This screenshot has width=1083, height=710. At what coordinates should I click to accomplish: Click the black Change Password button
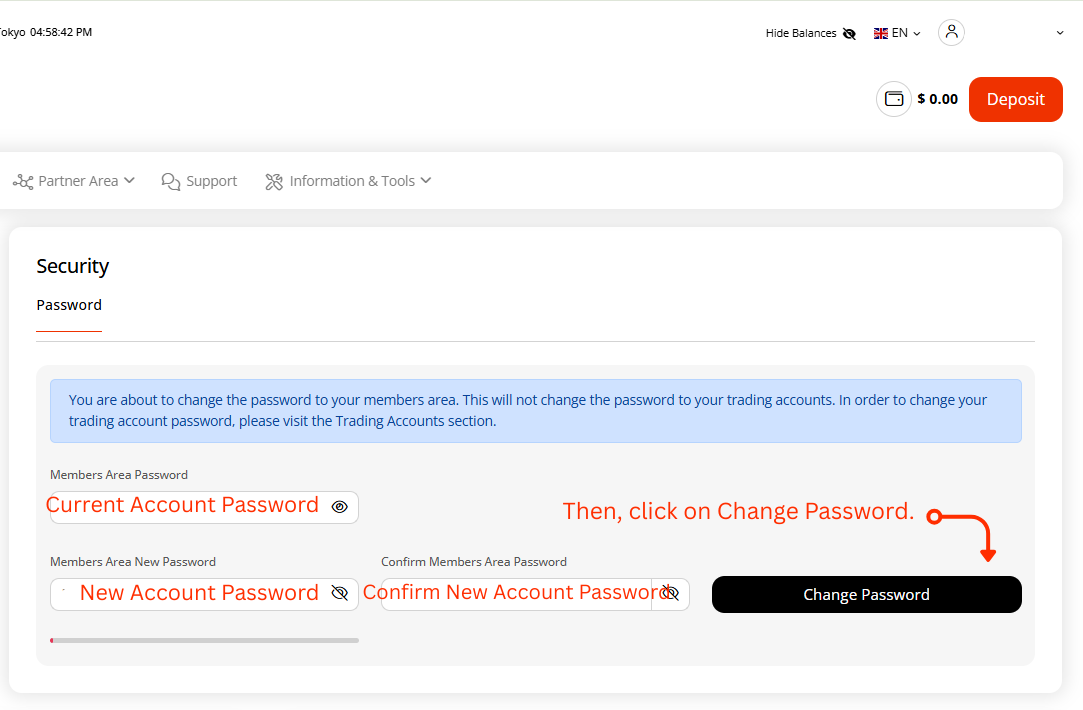(866, 594)
